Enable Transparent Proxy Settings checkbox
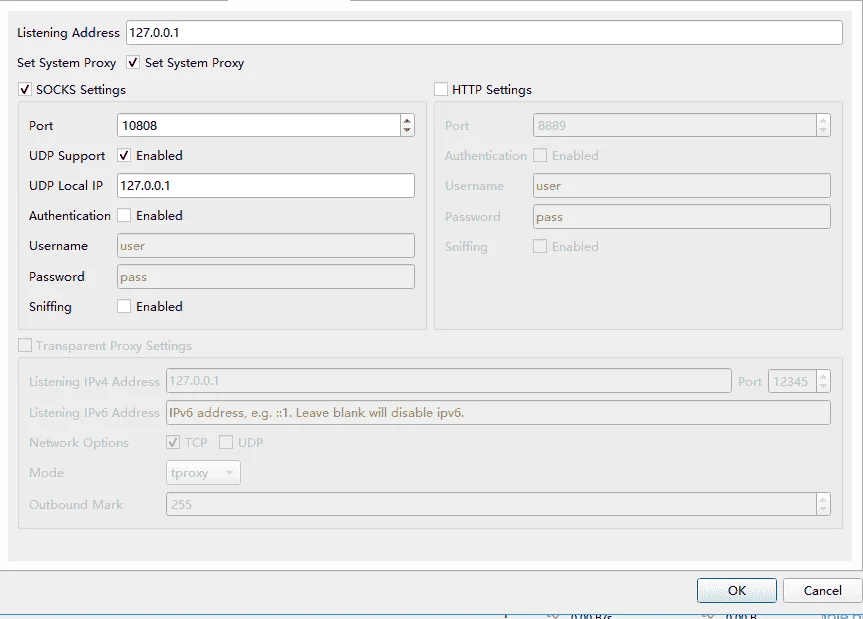 coord(25,345)
